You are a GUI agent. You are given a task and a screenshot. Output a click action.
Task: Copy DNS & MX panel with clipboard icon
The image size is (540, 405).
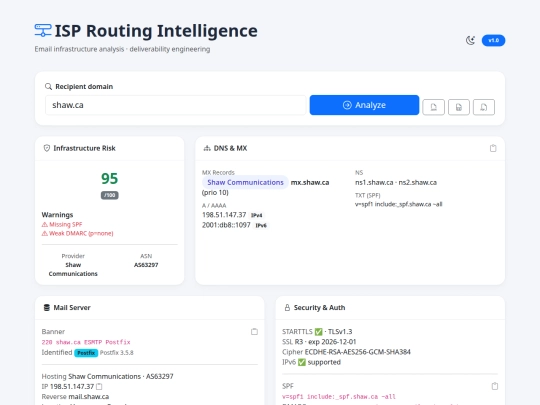493,148
